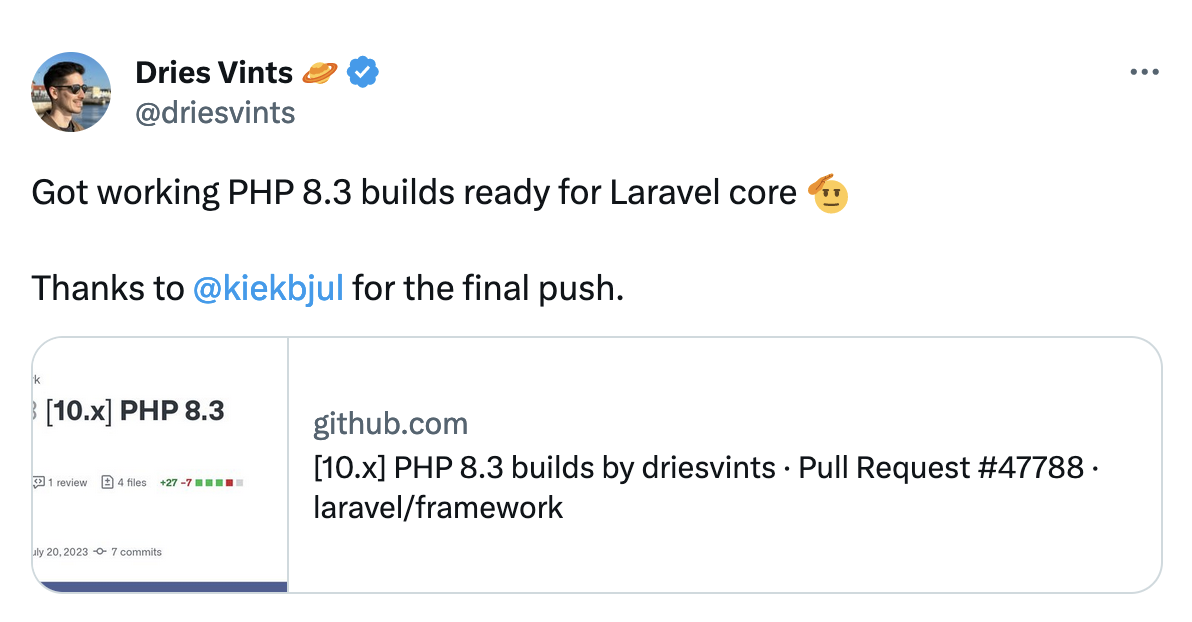Open the @driesvints handle
Viewport: 1192px width, 622px height.
215,113
